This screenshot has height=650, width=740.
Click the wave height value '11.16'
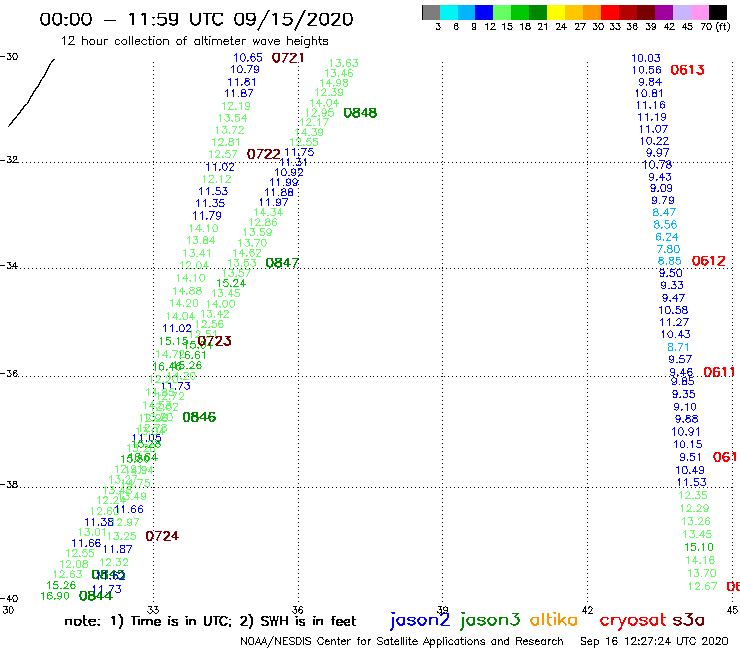click(651, 105)
